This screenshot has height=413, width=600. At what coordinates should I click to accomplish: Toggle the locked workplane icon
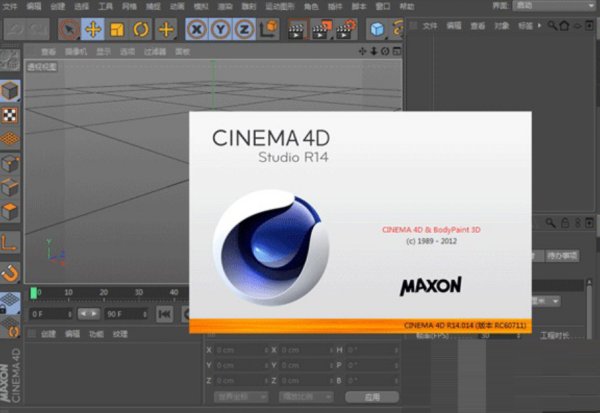[10, 303]
